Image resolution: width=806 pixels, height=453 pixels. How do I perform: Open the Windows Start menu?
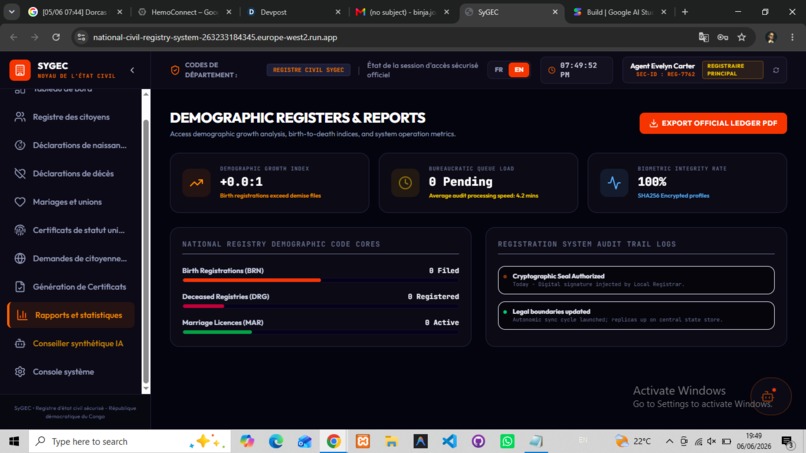pos(14,441)
